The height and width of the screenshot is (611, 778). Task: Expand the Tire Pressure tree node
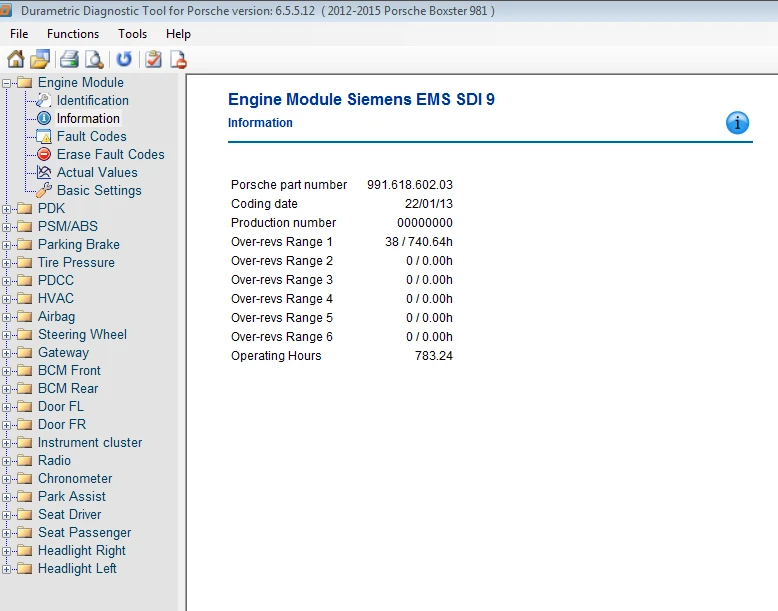coord(6,263)
